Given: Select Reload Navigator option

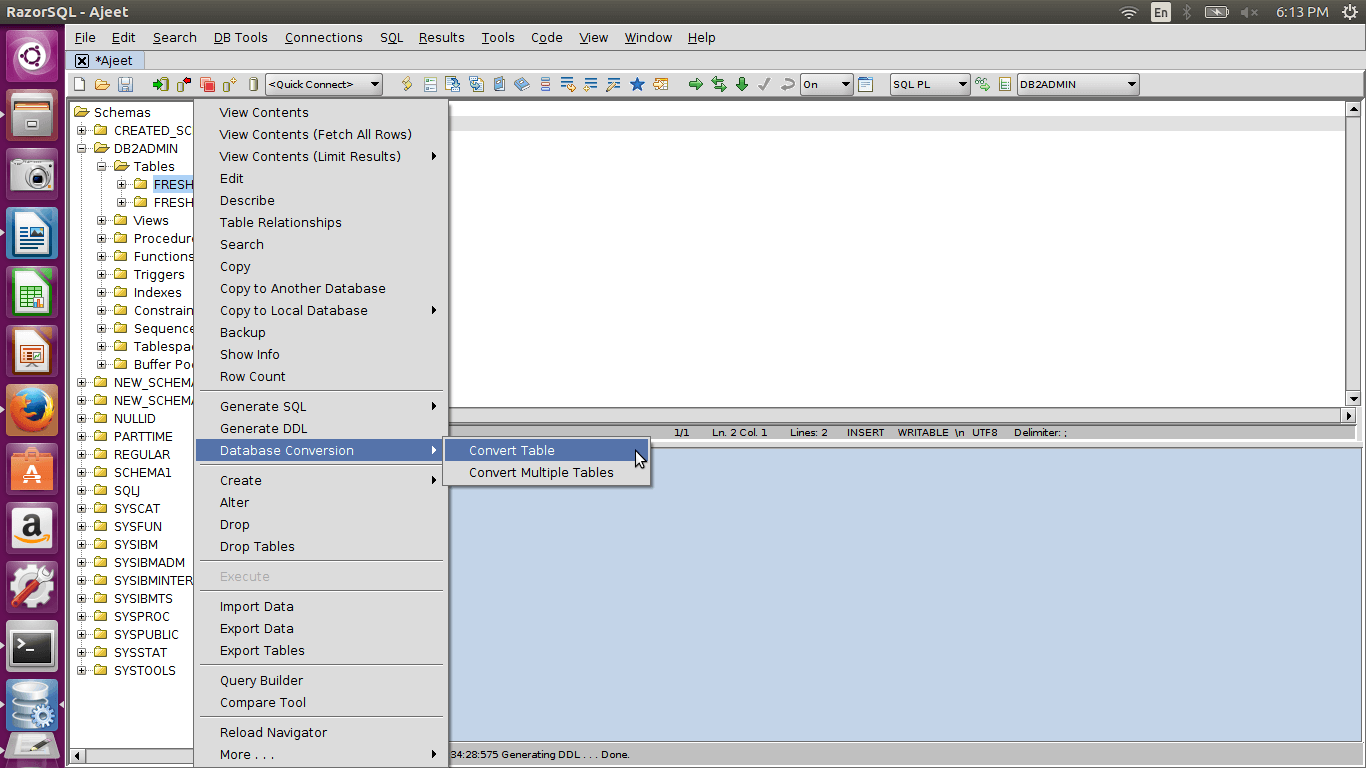Looking at the screenshot, I should point(320,732).
